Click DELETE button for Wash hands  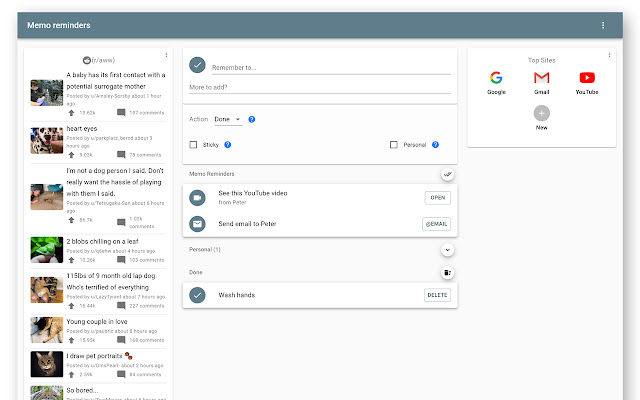437,295
